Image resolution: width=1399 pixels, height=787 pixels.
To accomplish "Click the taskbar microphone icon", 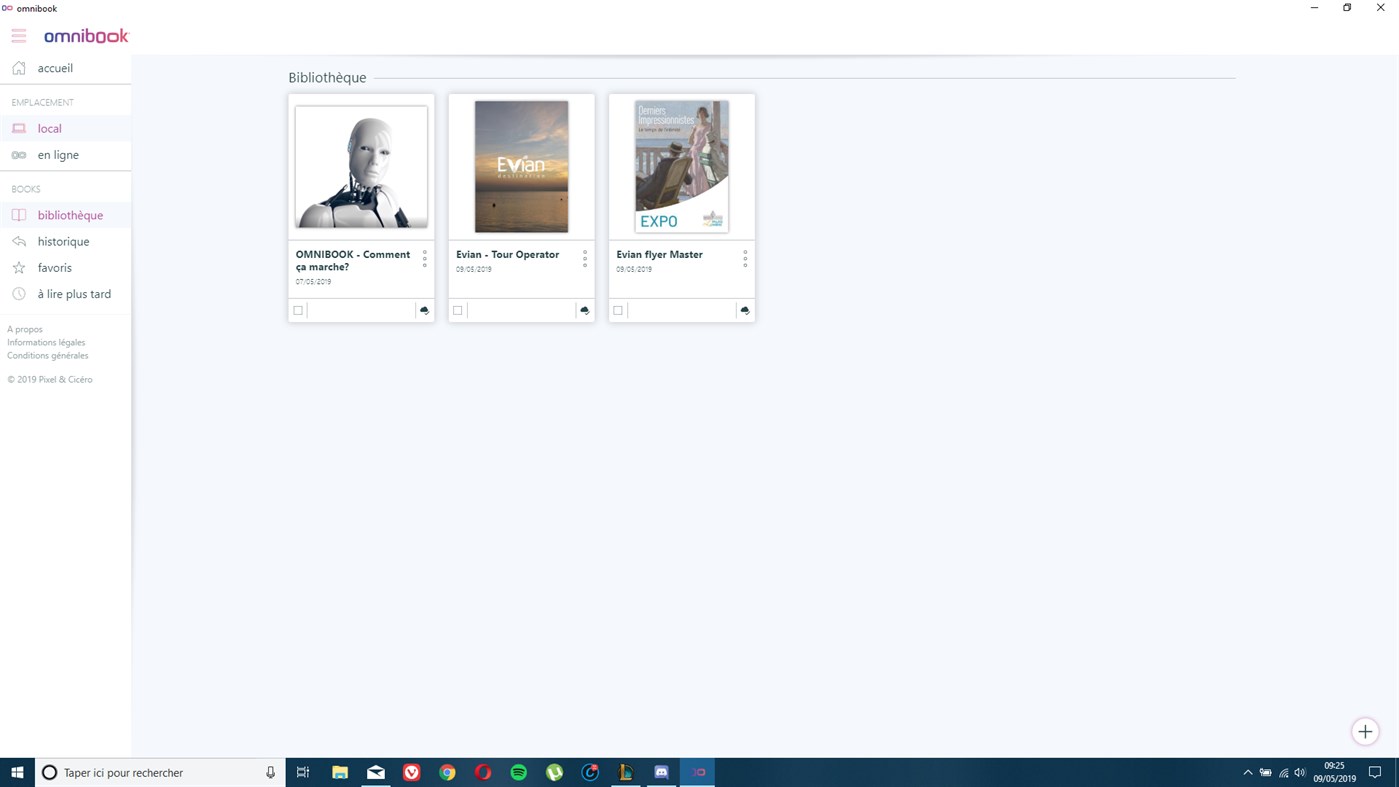I will tap(270, 772).
